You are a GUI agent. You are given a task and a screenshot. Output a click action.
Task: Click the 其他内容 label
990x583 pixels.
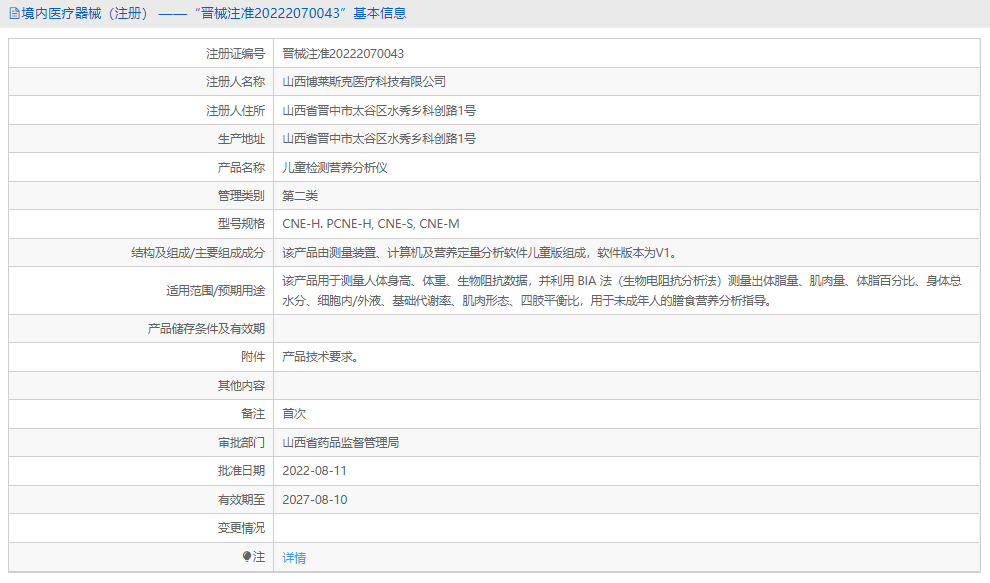click(x=241, y=385)
